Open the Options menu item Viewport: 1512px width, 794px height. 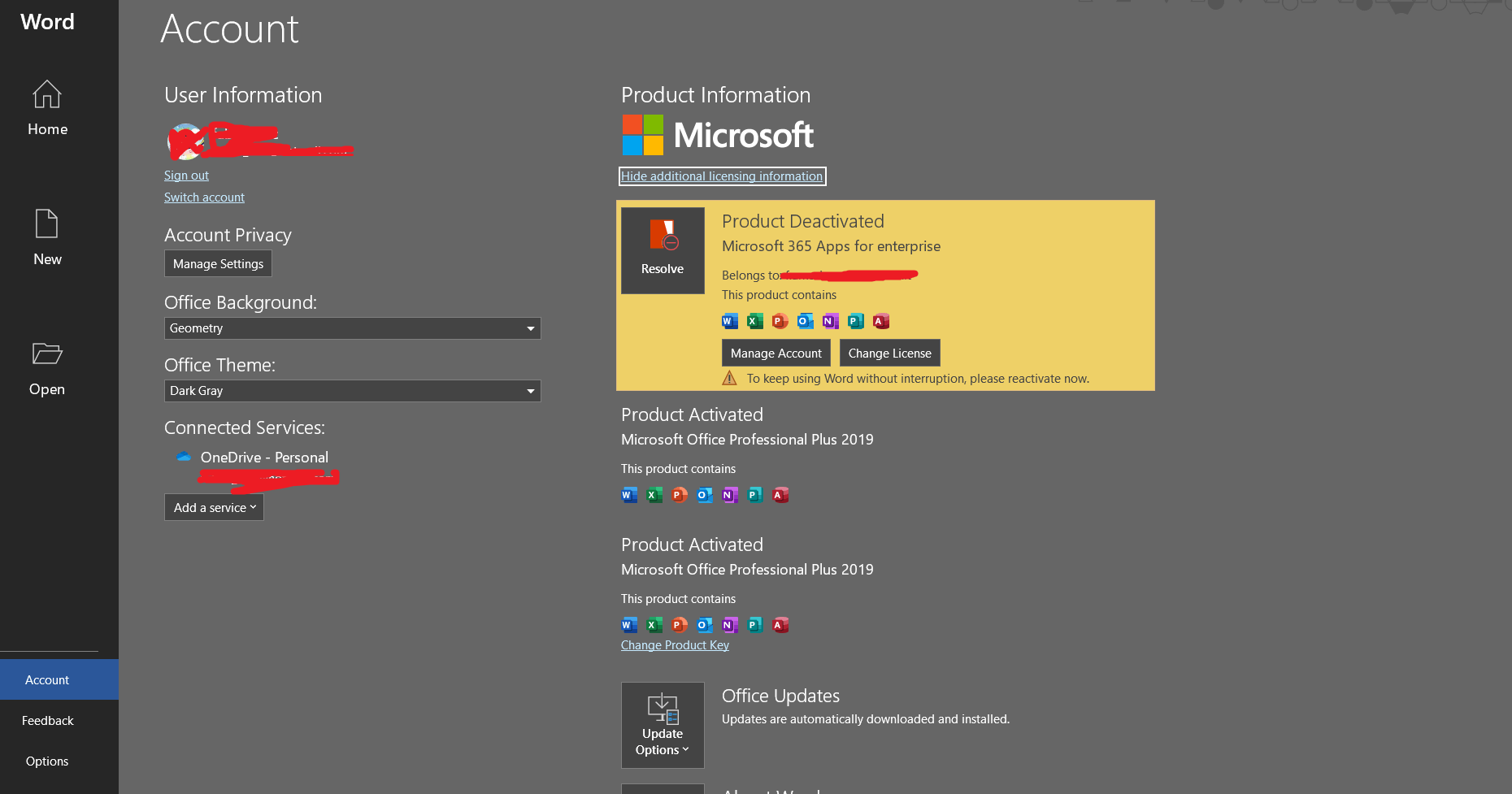coord(46,761)
